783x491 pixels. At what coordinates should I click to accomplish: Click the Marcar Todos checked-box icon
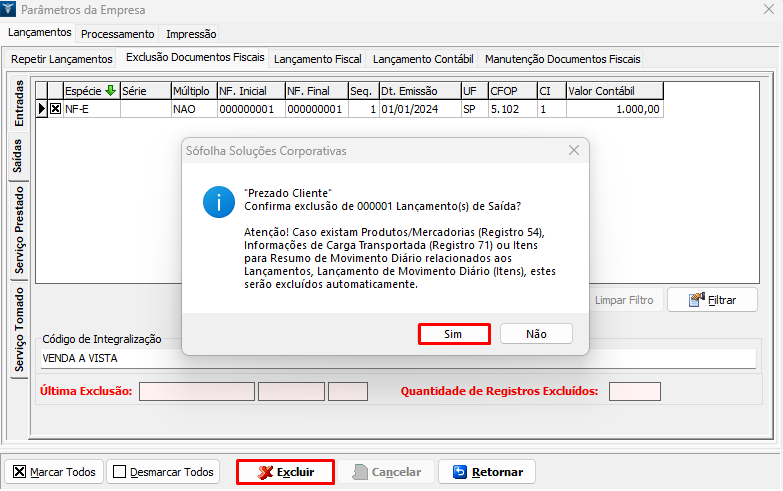(x=20, y=472)
